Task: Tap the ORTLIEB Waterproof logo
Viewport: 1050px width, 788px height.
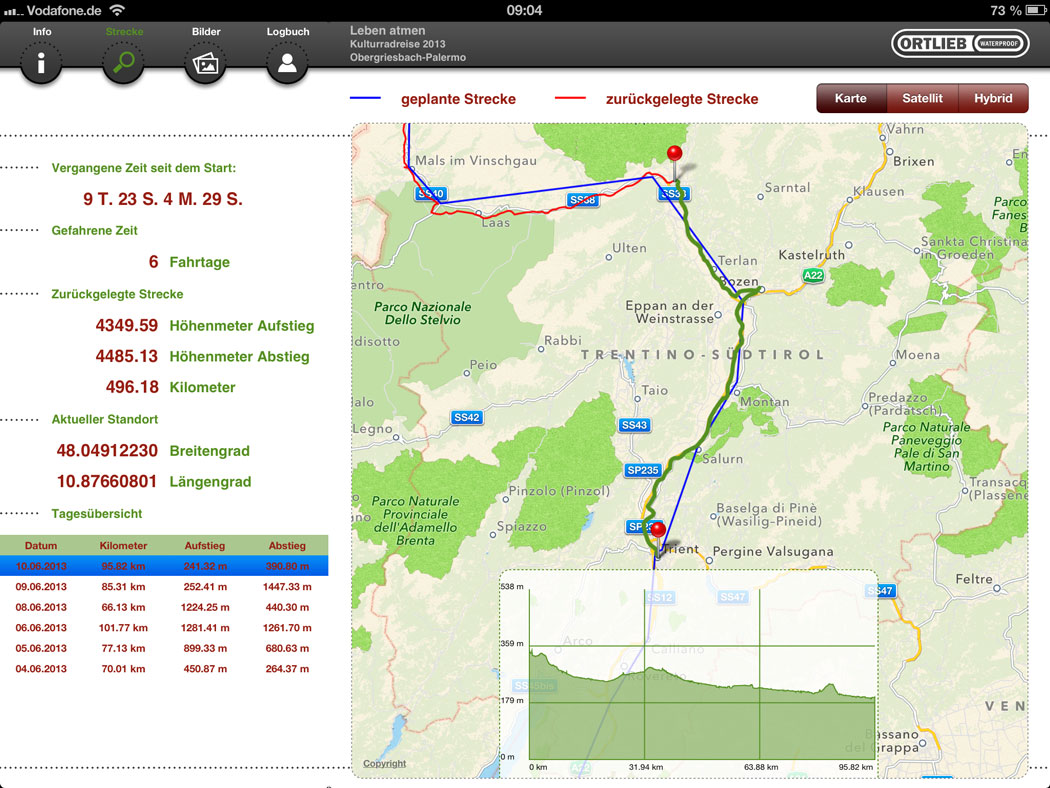Action: click(960, 44)
